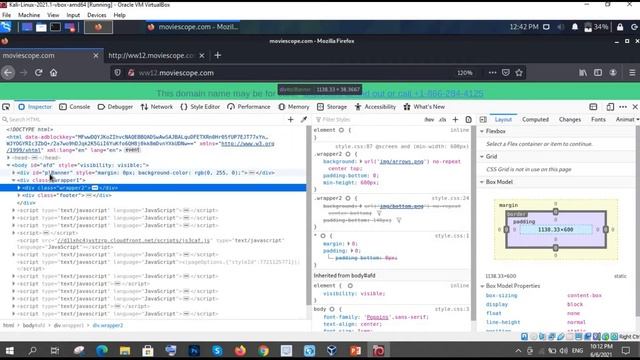Screen dimensions: 640x360
Task: Save page to Pocket
Action: click(x=506, y=73)
